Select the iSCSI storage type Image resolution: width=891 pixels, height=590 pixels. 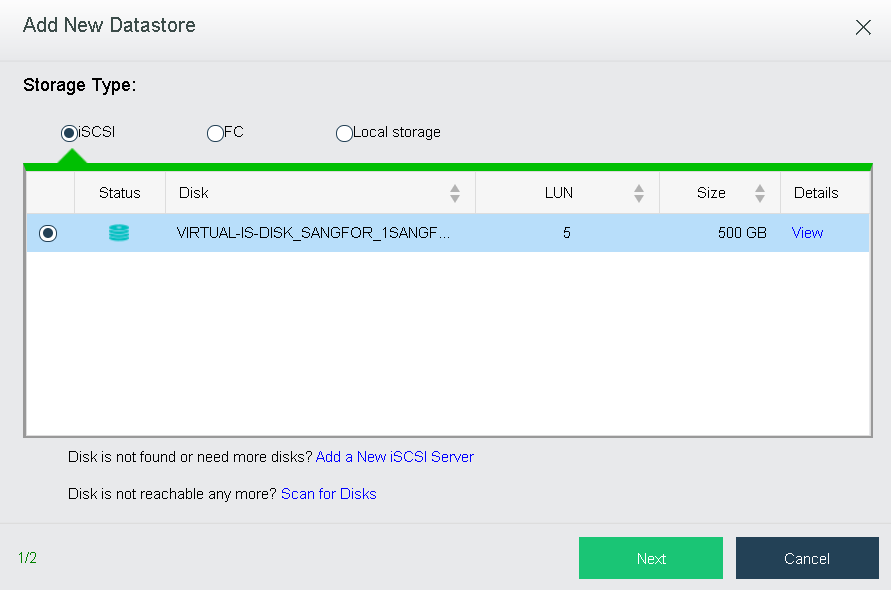(x=69, y=133)
